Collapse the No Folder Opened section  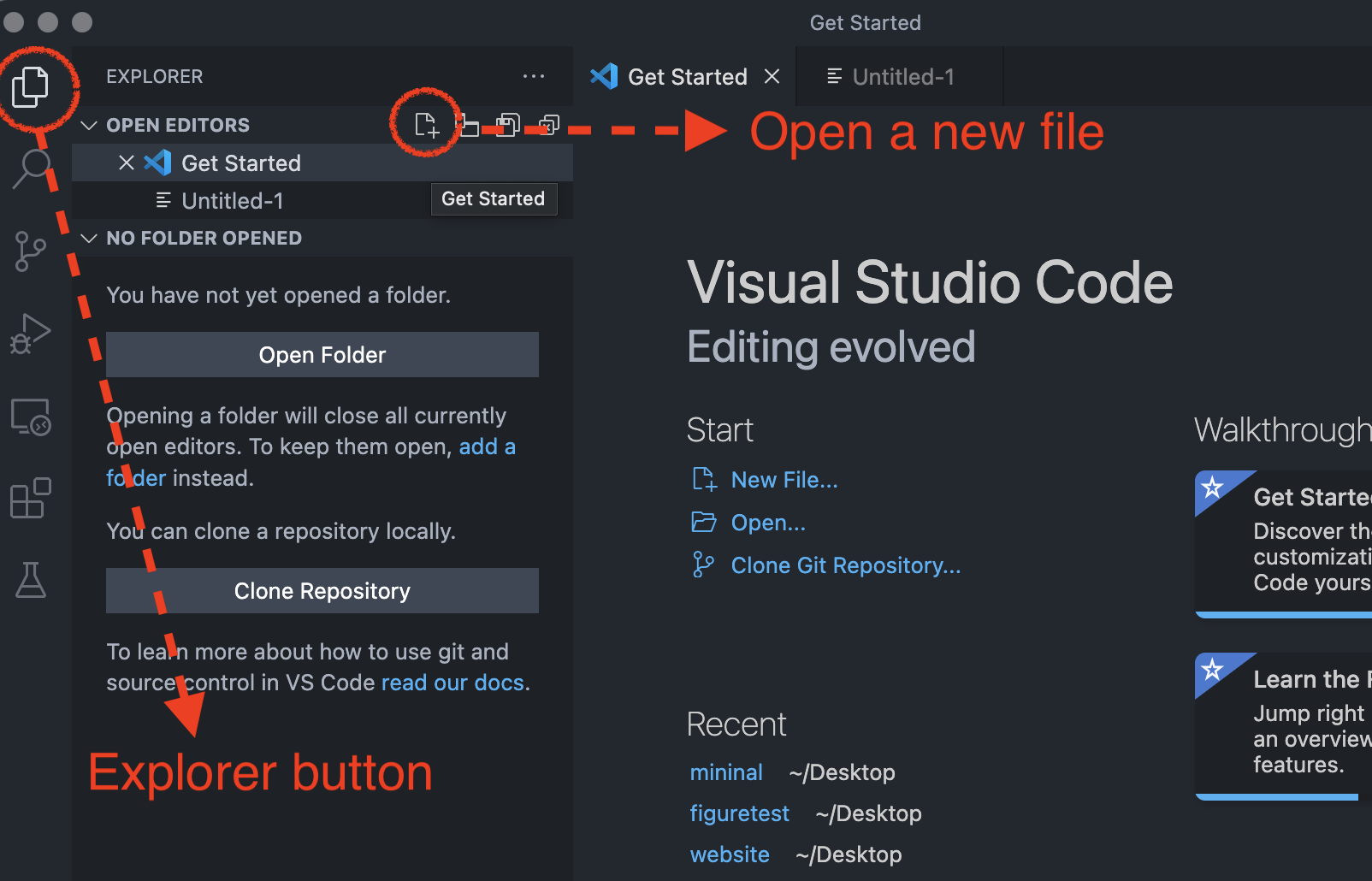[88, 238]
